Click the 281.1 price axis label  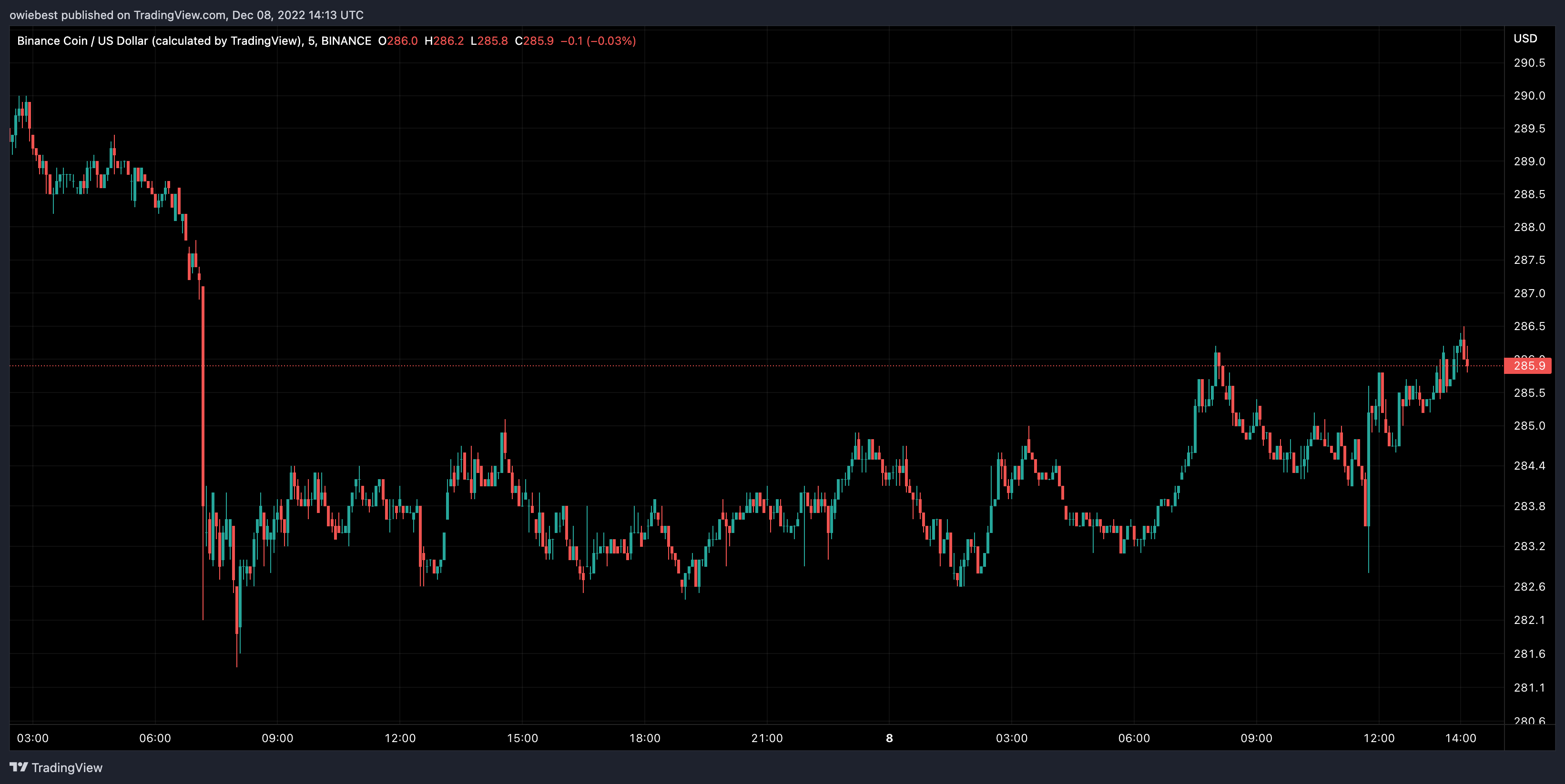1529,687
